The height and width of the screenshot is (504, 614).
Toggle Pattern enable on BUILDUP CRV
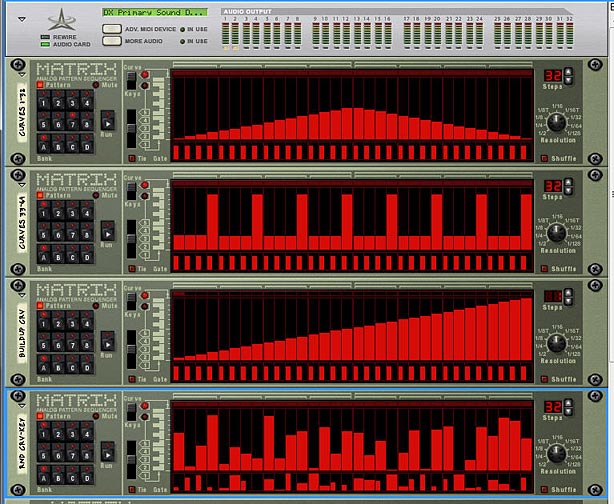(x=40, y=305)
